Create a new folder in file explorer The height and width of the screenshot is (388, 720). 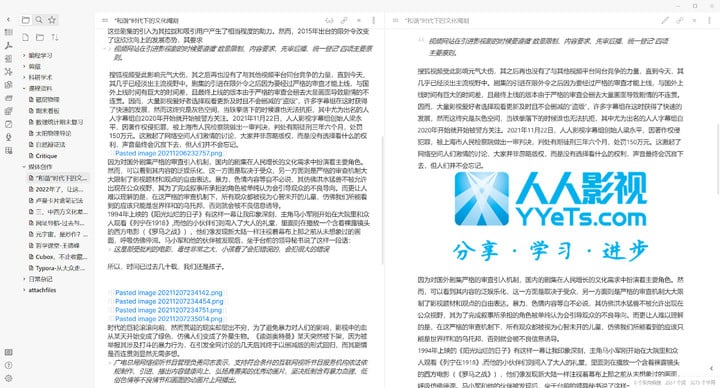(x=40, y=38)
